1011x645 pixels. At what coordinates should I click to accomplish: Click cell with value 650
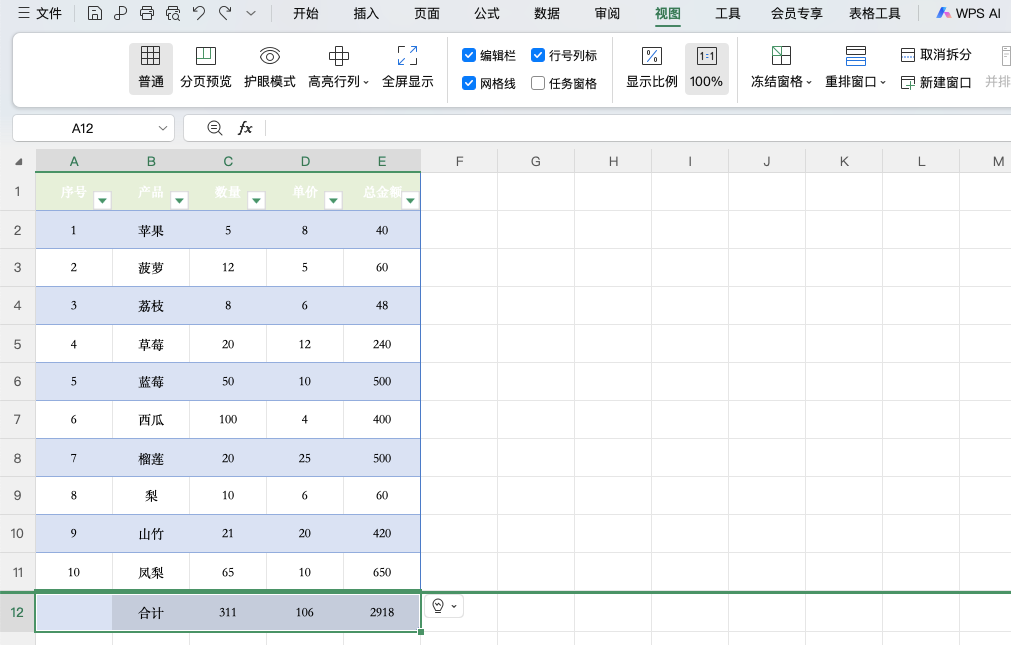click(382, 572)
